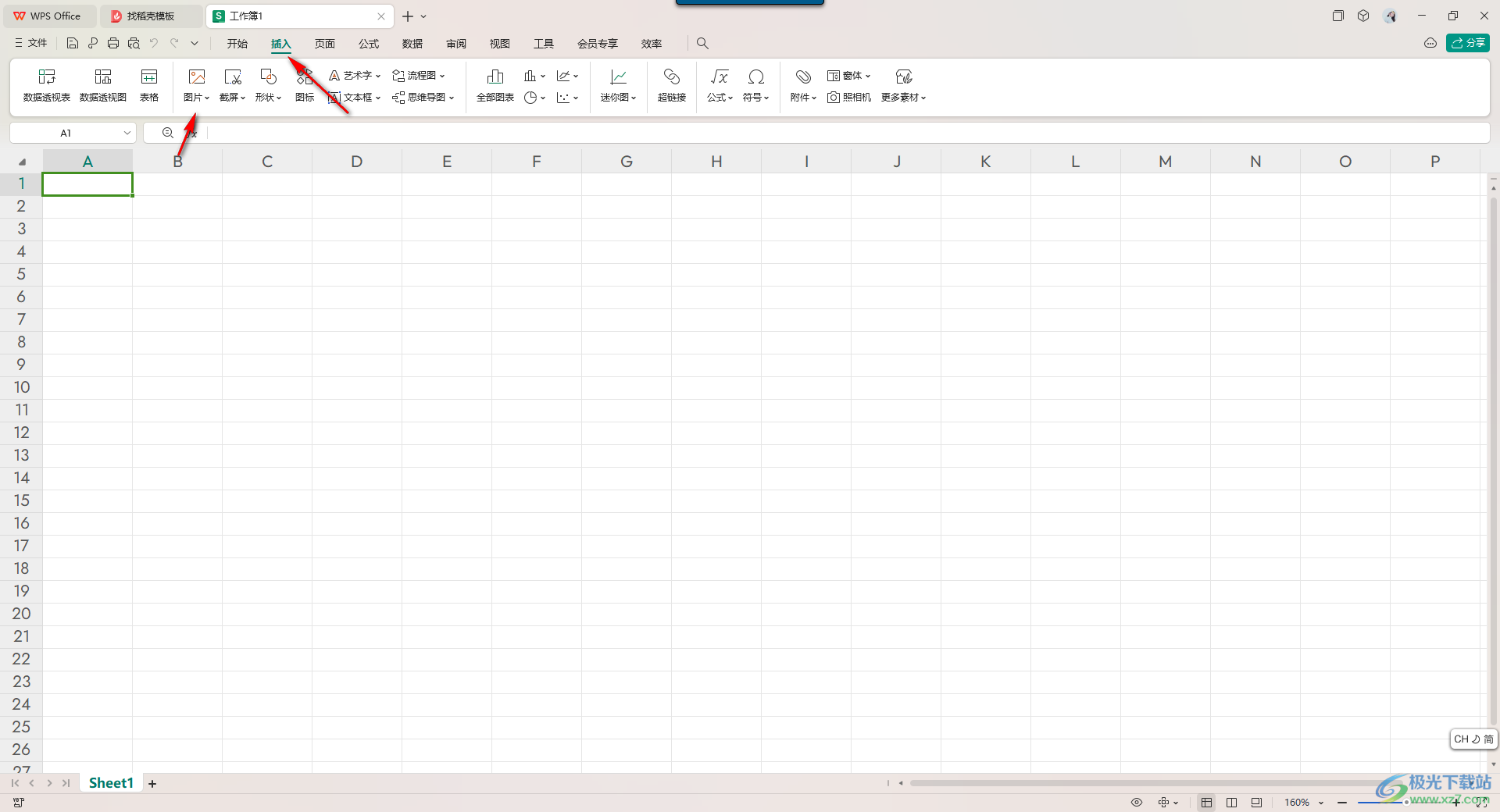
Task: Click the 附件 paperclip attachment icon
Action: tap(803, 77)
